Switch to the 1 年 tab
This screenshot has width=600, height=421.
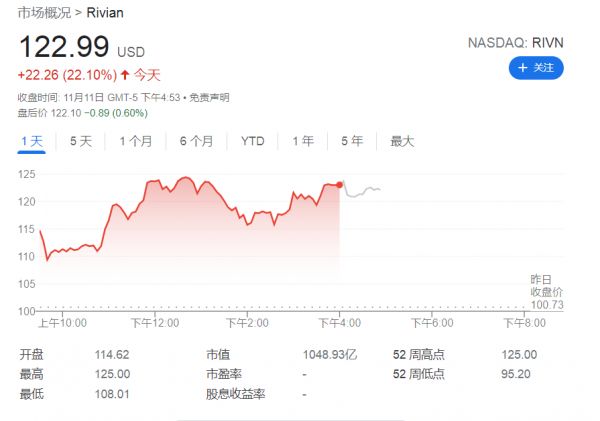click(303, 141)
